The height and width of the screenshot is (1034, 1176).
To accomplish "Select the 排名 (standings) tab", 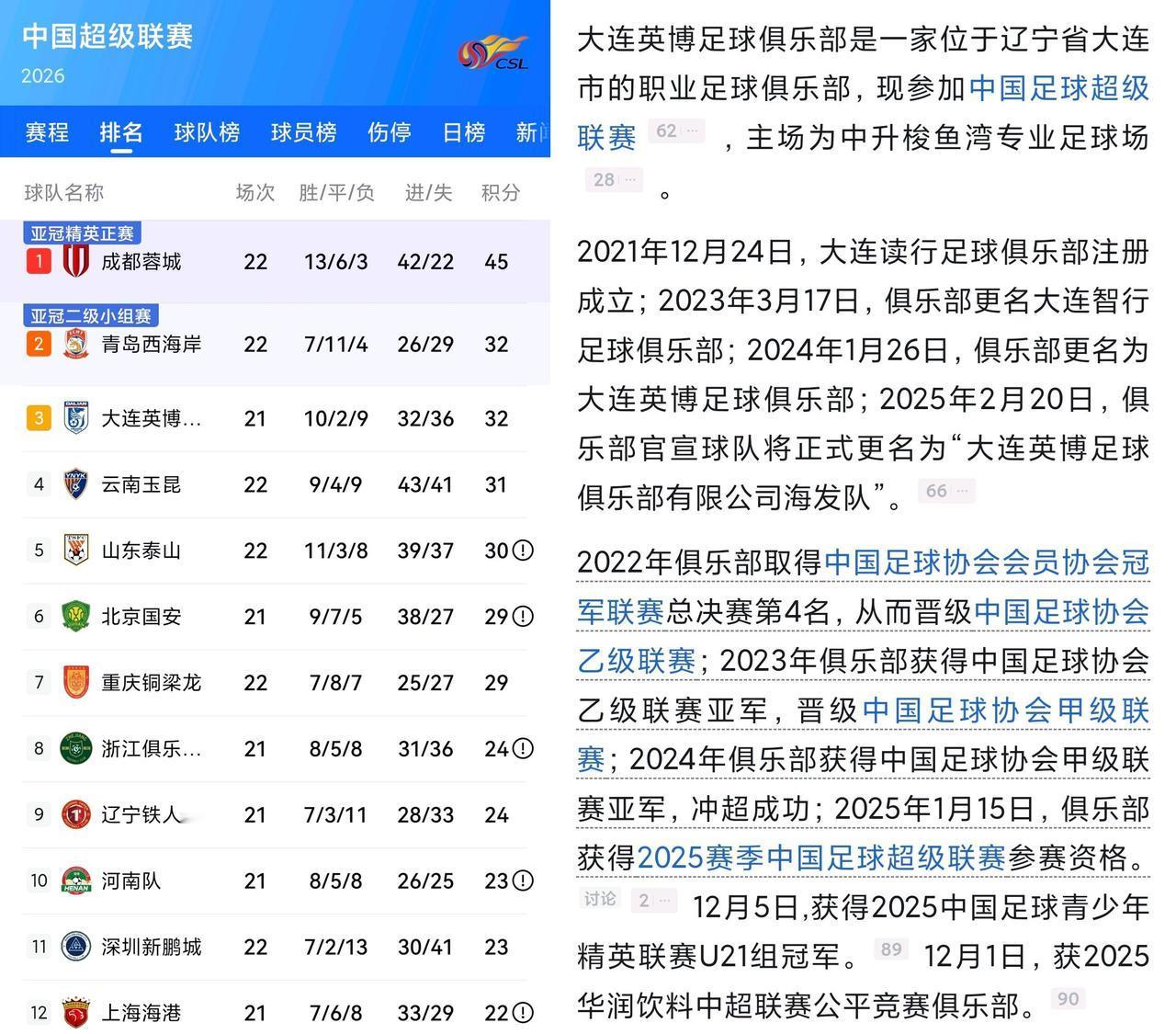I will tap(121, 132).
